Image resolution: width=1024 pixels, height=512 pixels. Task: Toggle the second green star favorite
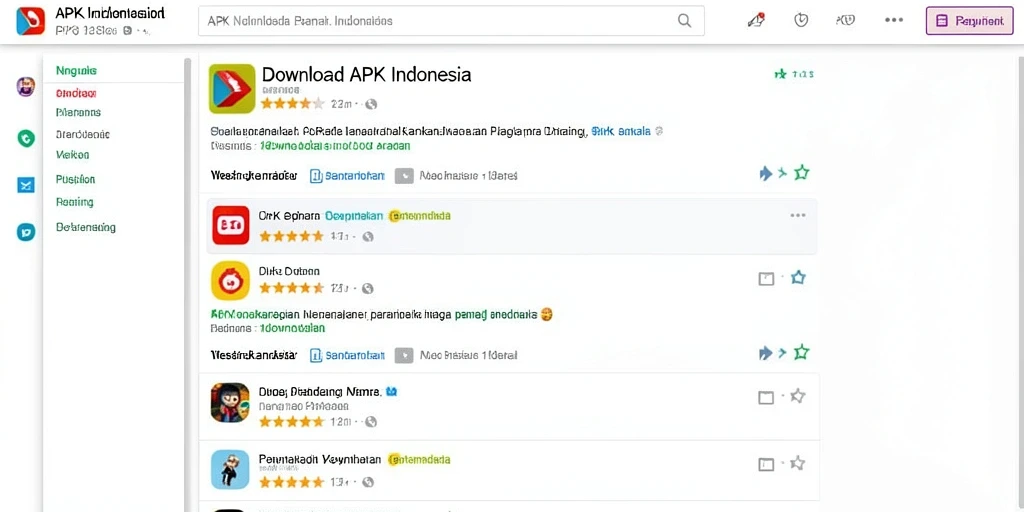[x=801, y=353]
